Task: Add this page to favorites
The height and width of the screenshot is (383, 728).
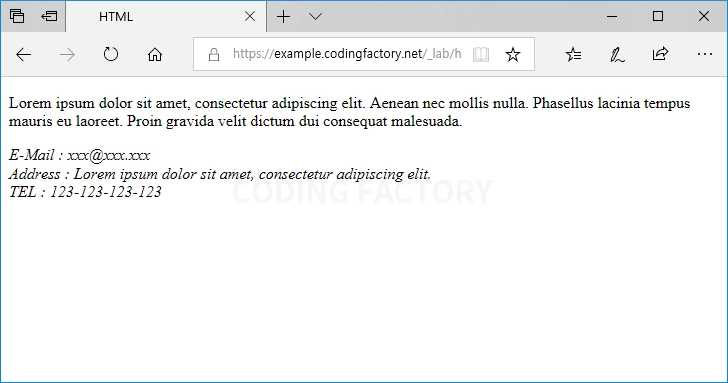Action: coord(513,54)
